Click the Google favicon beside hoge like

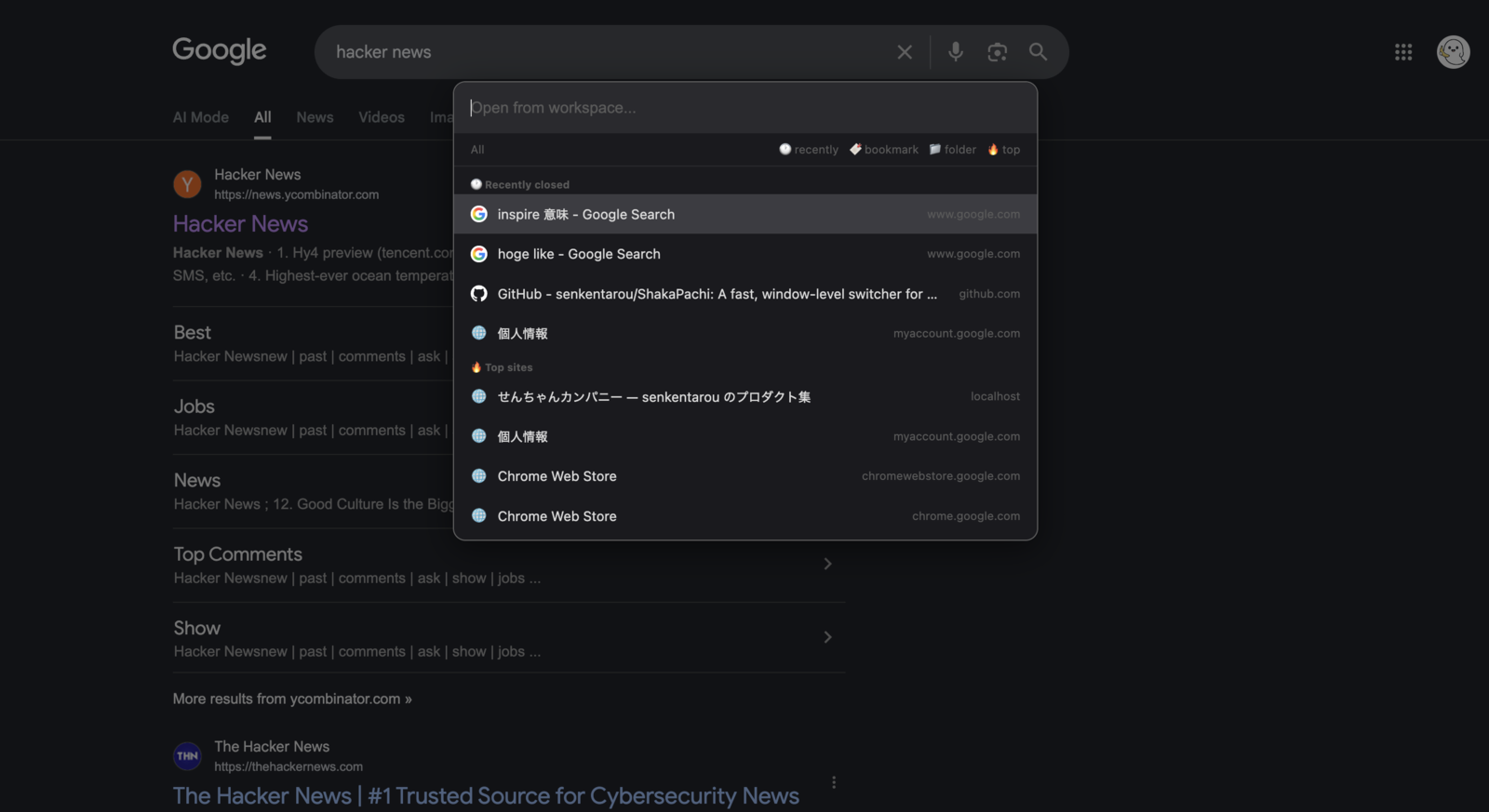click(x=478, y=254)
